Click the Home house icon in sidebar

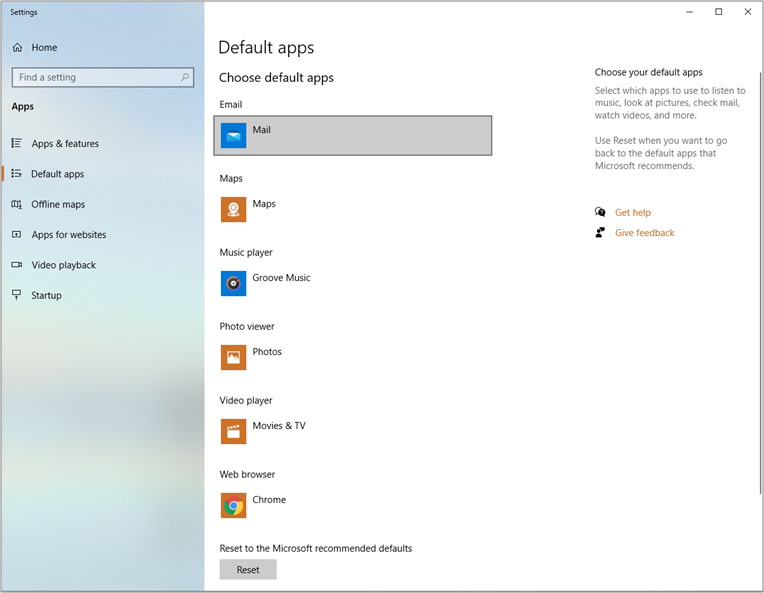pos(17,47)
